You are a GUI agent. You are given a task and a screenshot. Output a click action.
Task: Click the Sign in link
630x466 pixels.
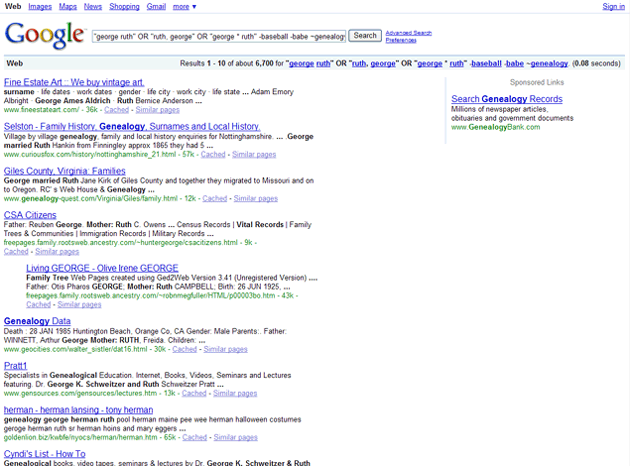614,6
